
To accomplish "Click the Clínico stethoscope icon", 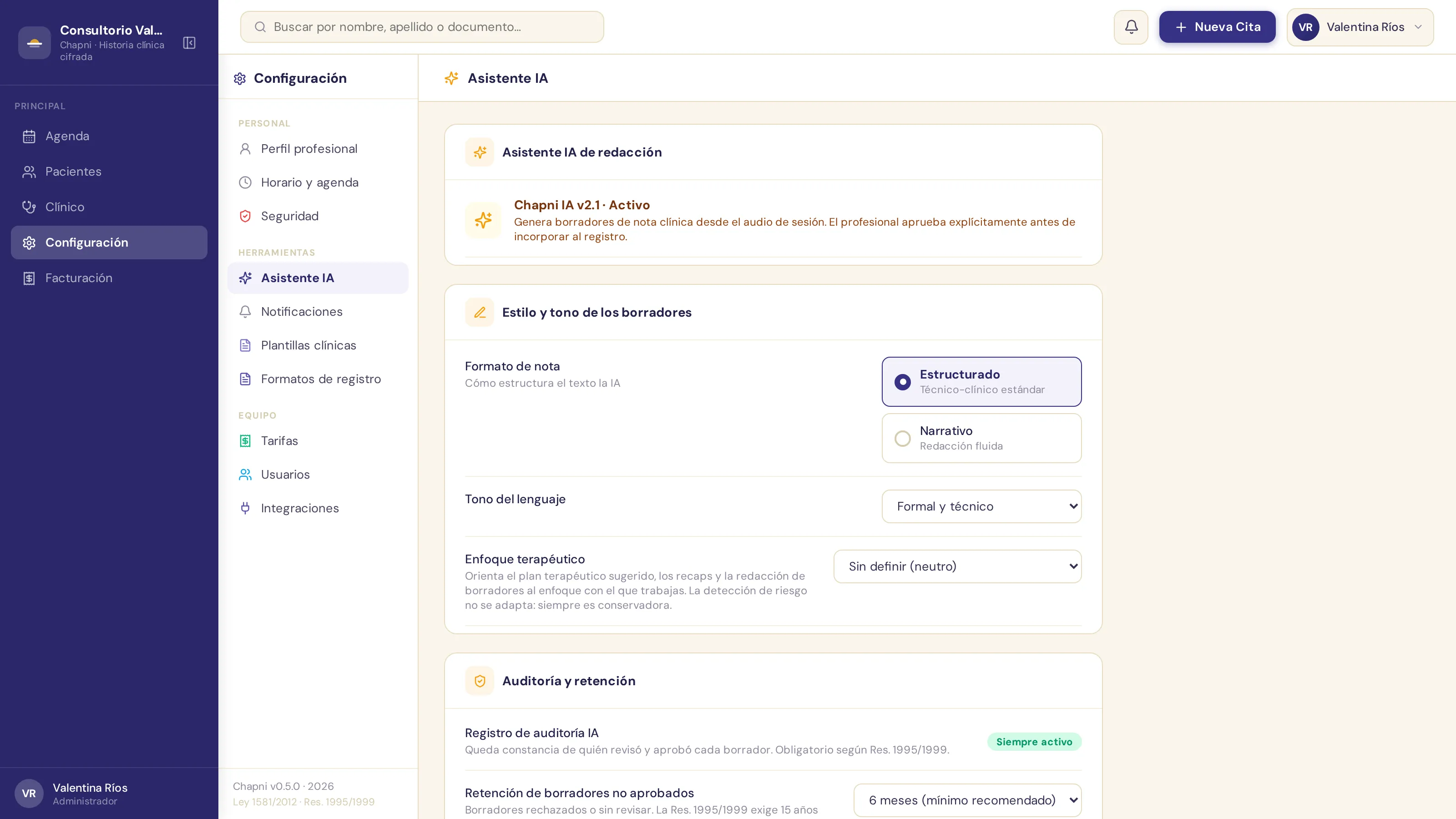I will [29, 207].
